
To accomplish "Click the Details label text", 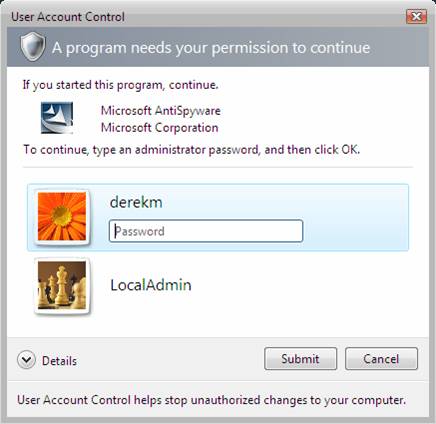I will click(59, 361).
